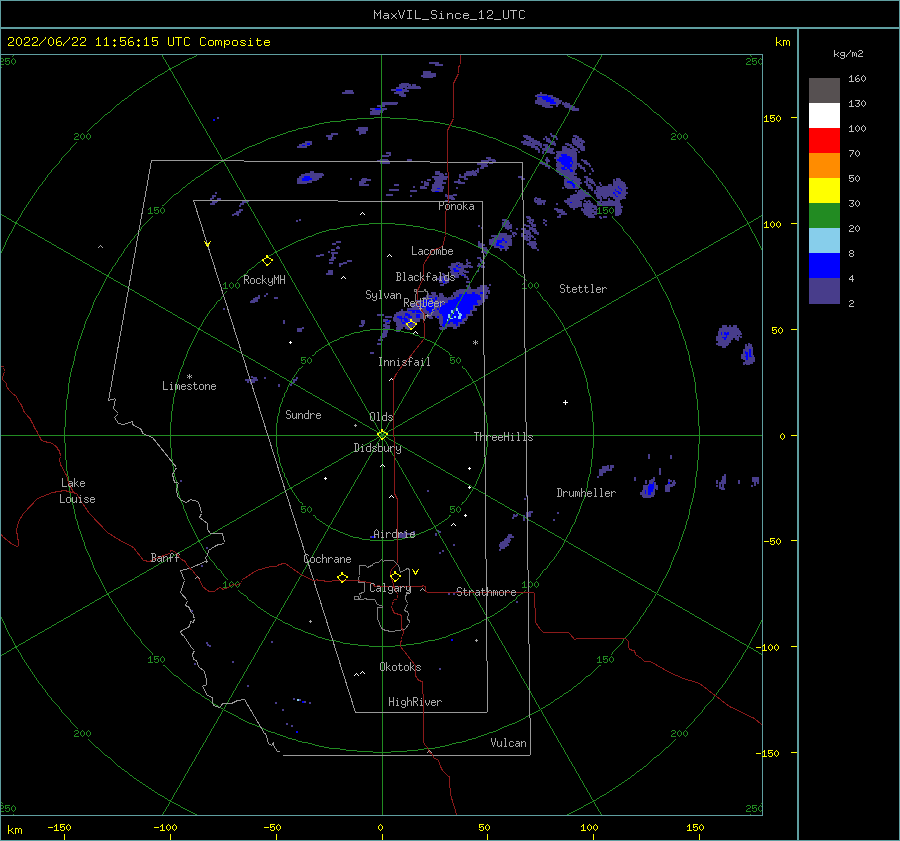Image resolution: width=900 pixels, height=841 pixels.
Task: Click the 70 legend value
Action: coord(854,154)
